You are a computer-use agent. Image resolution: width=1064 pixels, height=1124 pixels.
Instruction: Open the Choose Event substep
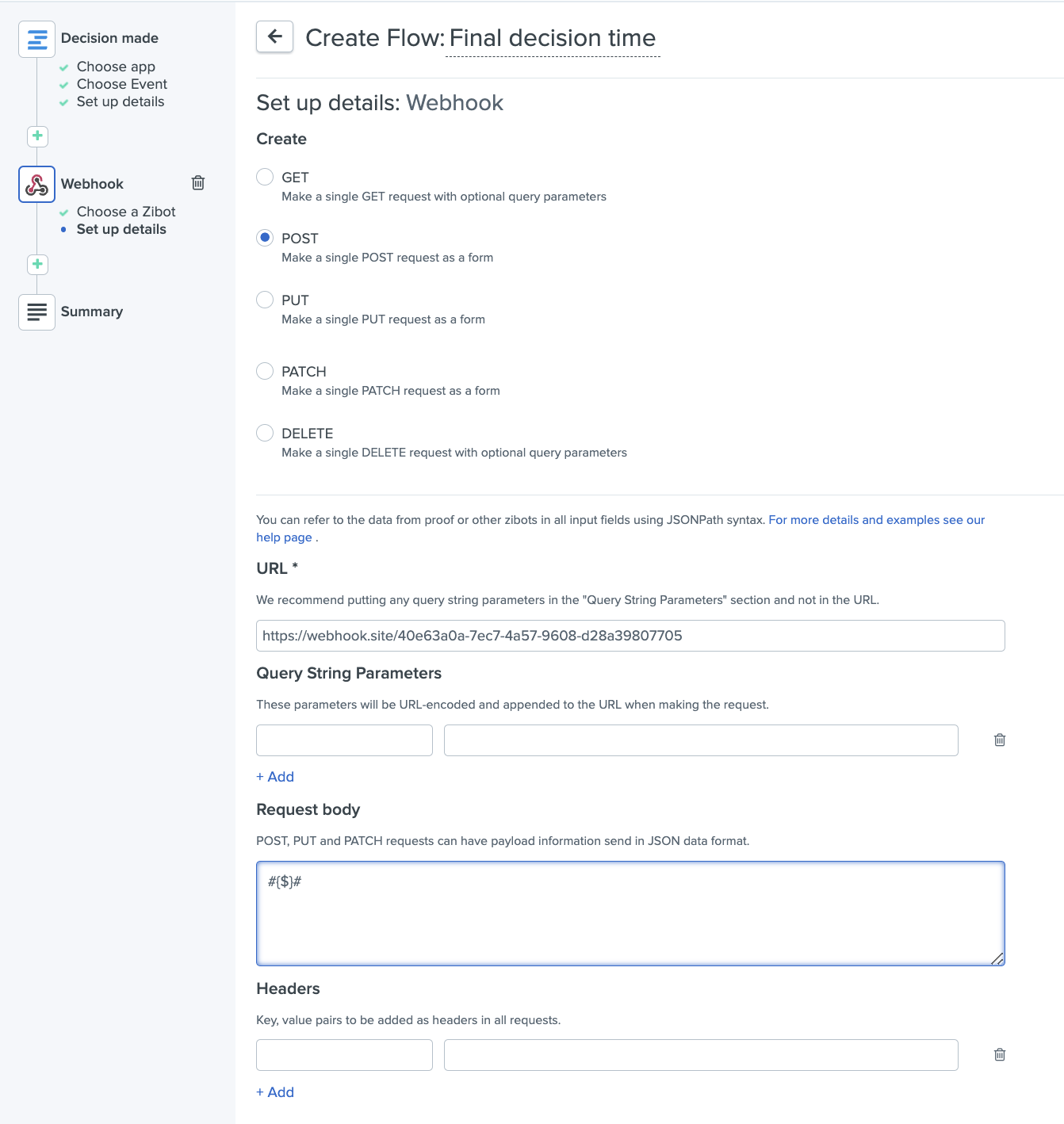[x=121, y=84]
